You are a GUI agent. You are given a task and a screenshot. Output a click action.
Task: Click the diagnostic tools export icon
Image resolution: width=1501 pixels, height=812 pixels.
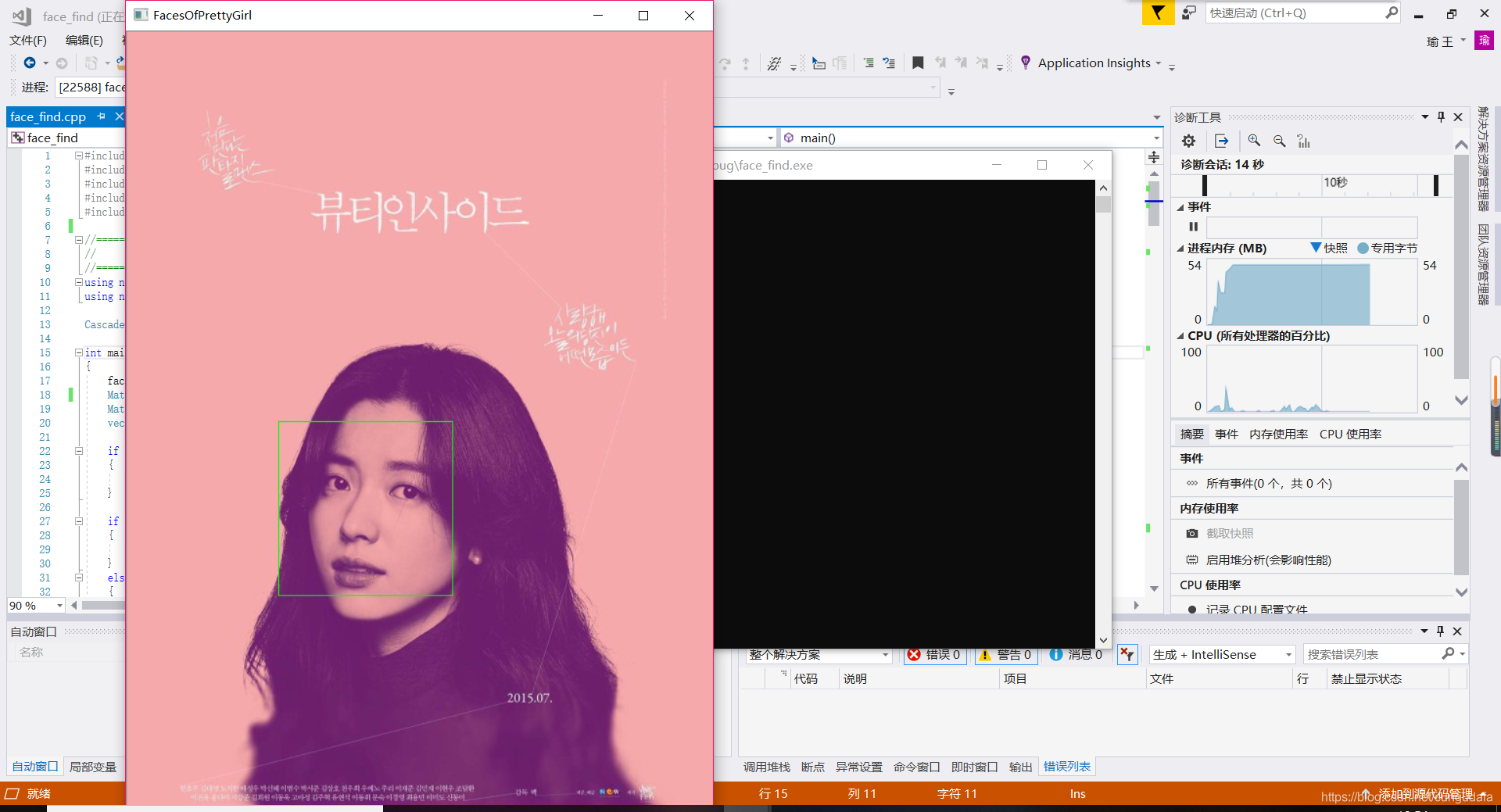(1221, 141)
